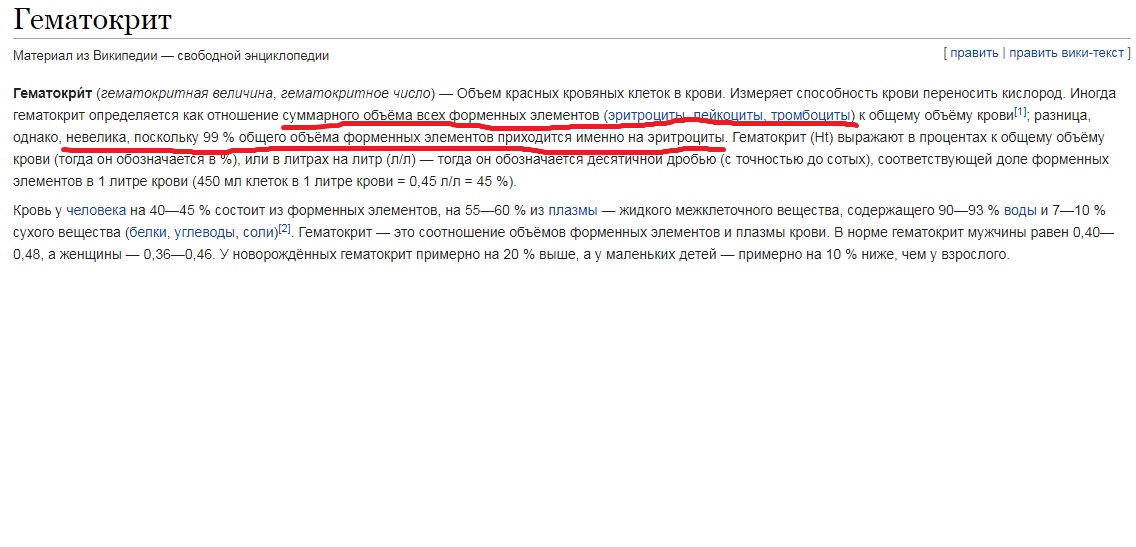Screen dimensions: 1136x547
Task: Go to the 'тромбоциты' article
Action: (x=810, y=115)
